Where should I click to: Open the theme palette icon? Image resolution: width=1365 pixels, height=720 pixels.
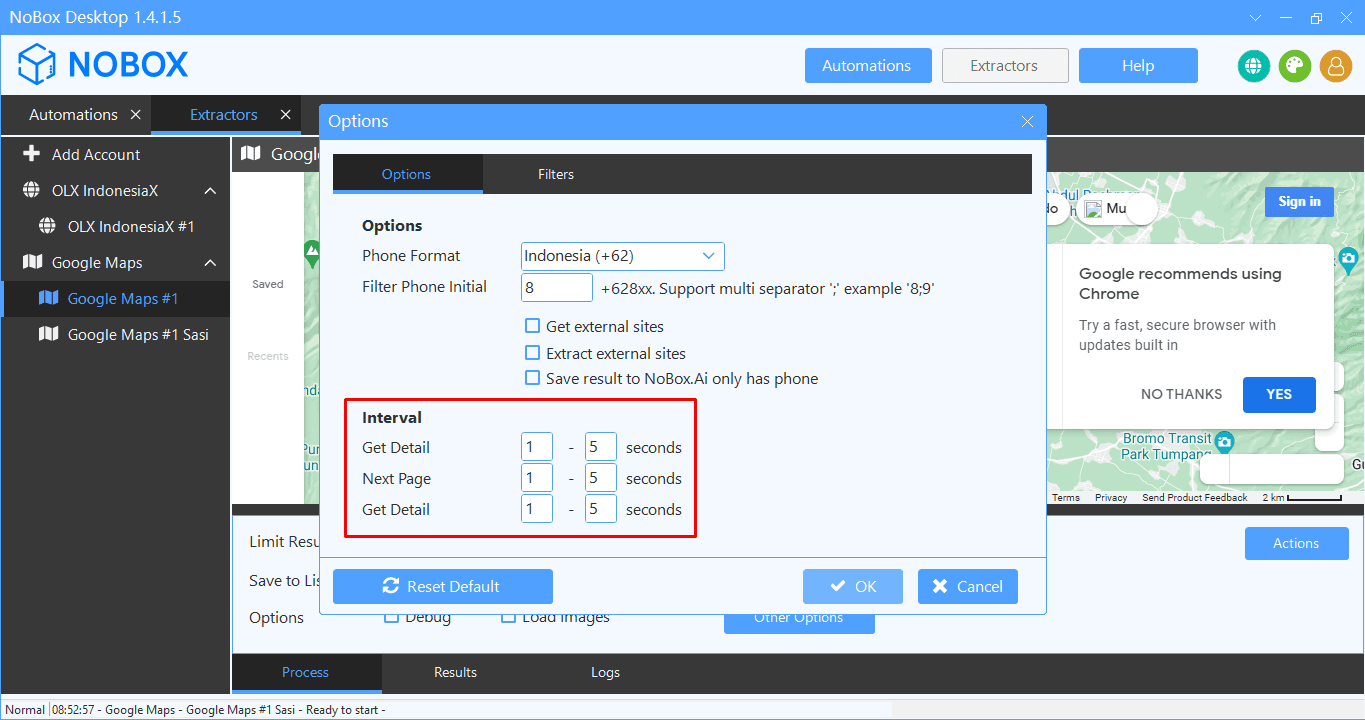point(1294,66)
